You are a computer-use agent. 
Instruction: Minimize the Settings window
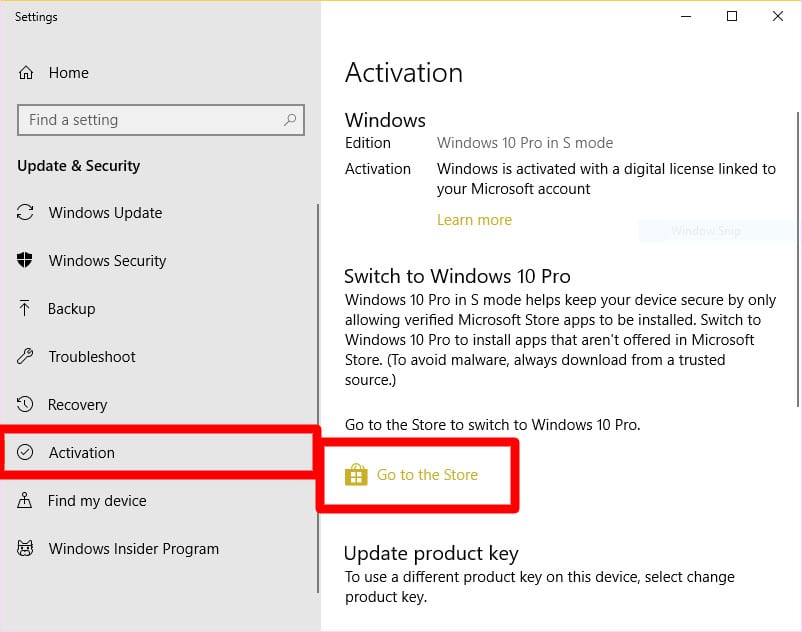click(686, 16)
